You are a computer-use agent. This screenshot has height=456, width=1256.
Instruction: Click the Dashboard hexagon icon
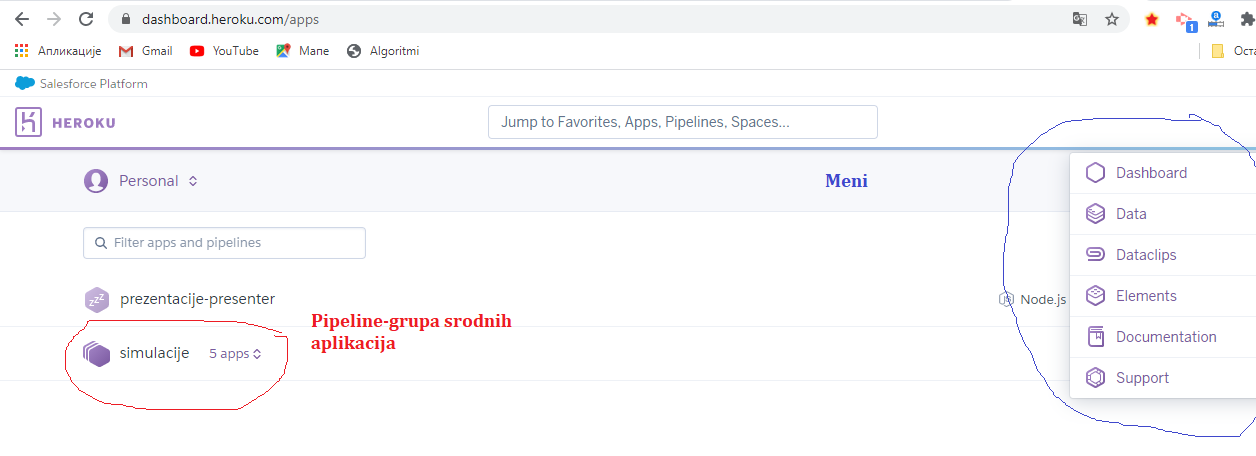point(1096,173)
